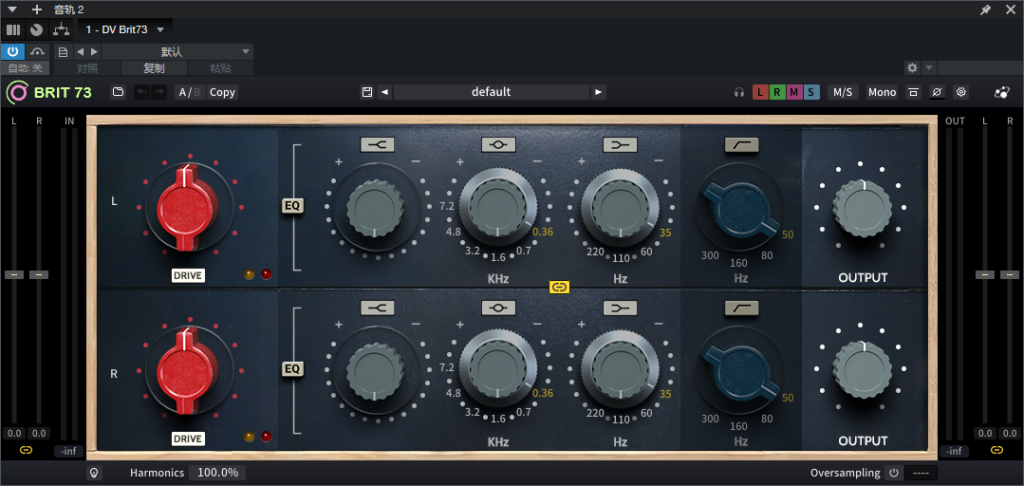
Task: Click the BRIT 73 logo
Action: point(50,92)
